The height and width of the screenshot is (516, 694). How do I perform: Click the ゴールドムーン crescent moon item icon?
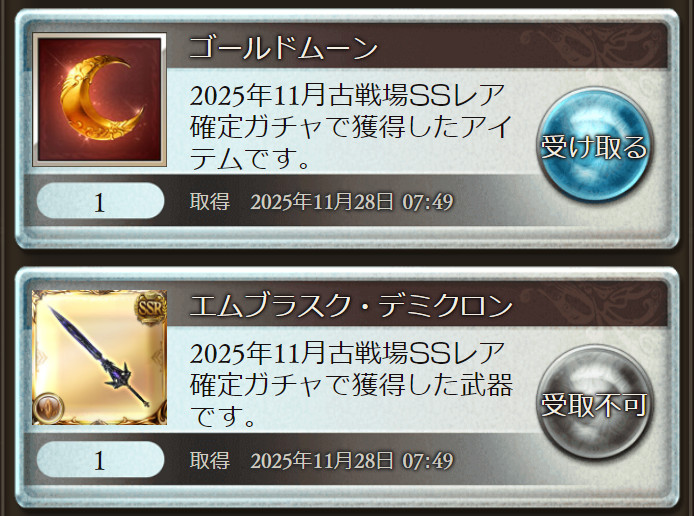coord(100,99)
